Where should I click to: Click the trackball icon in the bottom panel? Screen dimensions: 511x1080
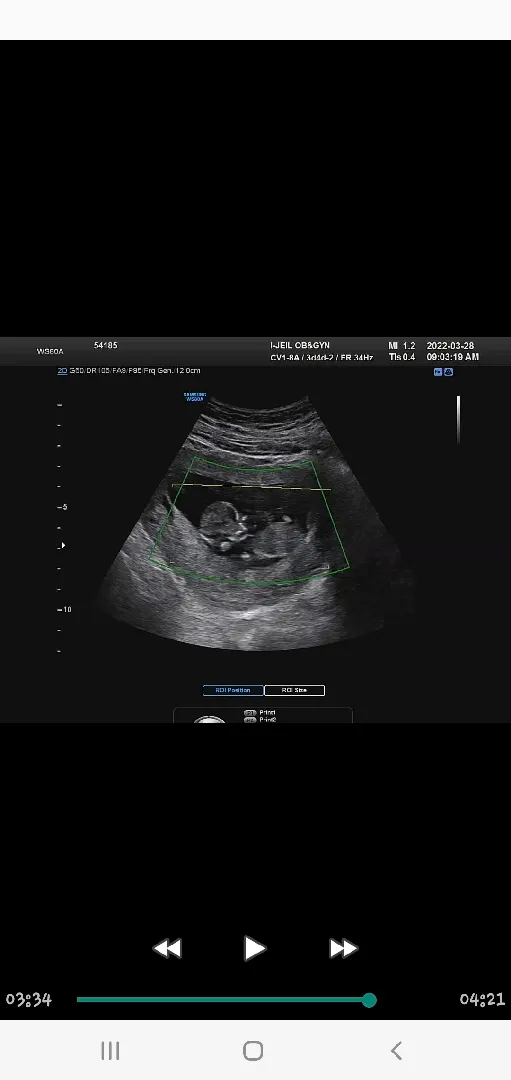pyautogui.click(x=209, y=719)
